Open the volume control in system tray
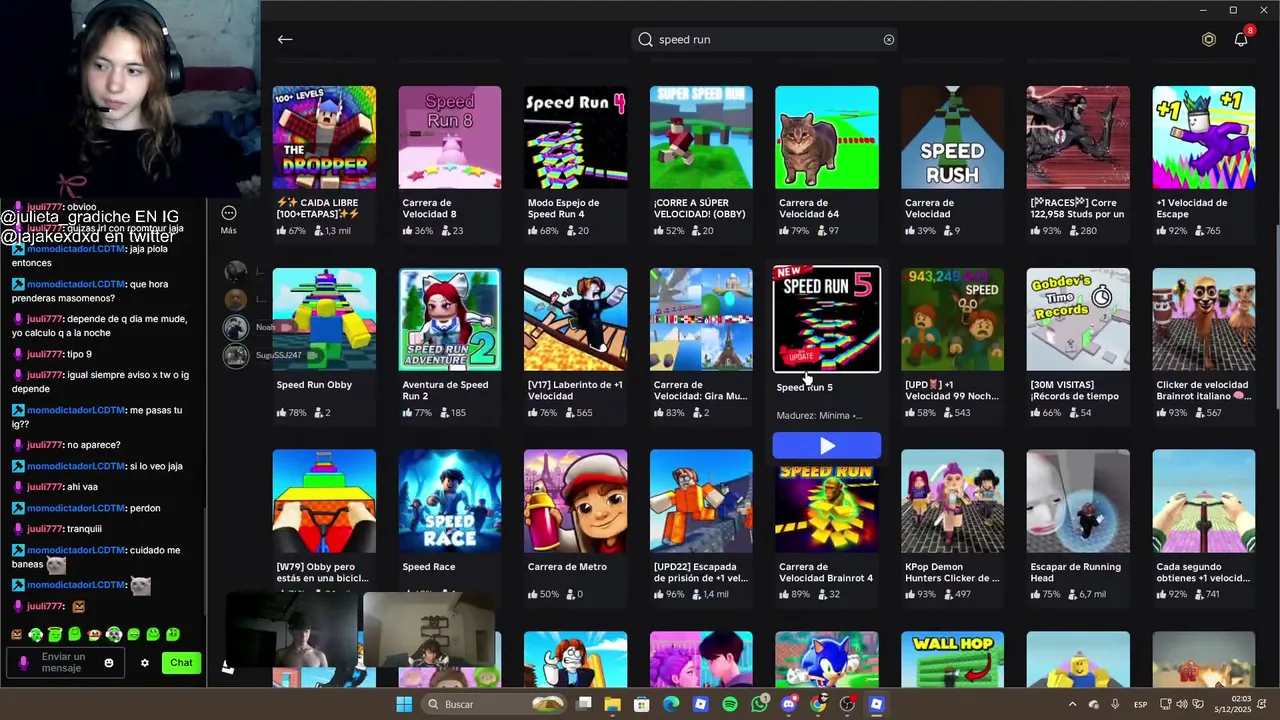The image size is (1280, 720). (x=1182, y=704)
